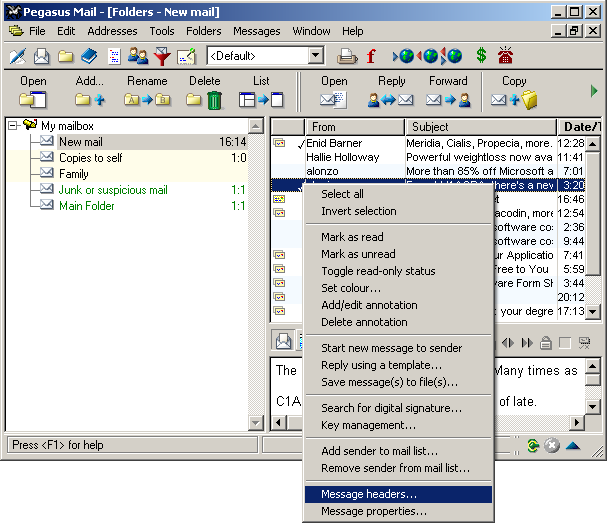Screen dimensions: 607x523
Task: Click the Reply message toolbar button
Action: (391, 99)
